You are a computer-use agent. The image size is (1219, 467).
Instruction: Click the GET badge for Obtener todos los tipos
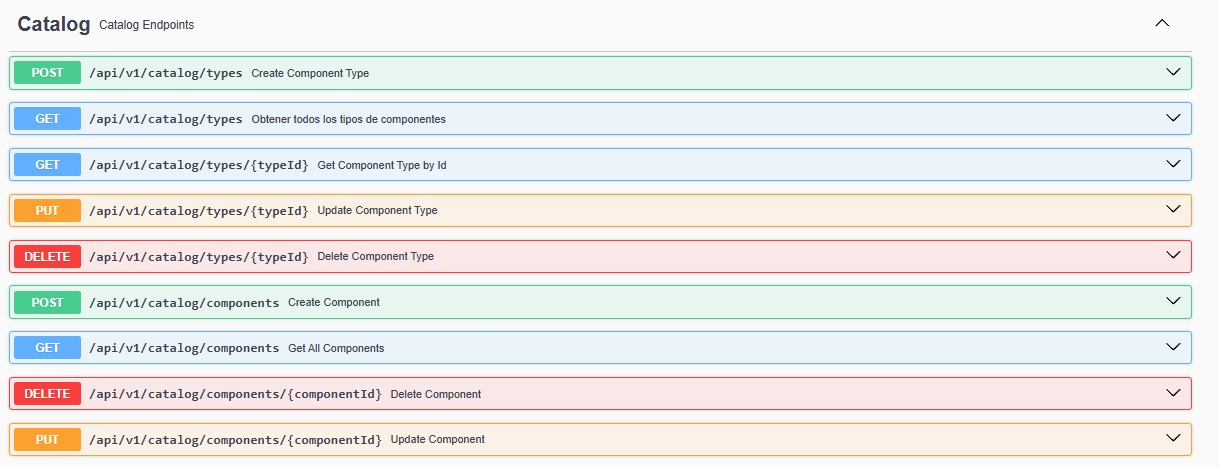(47, 119)
